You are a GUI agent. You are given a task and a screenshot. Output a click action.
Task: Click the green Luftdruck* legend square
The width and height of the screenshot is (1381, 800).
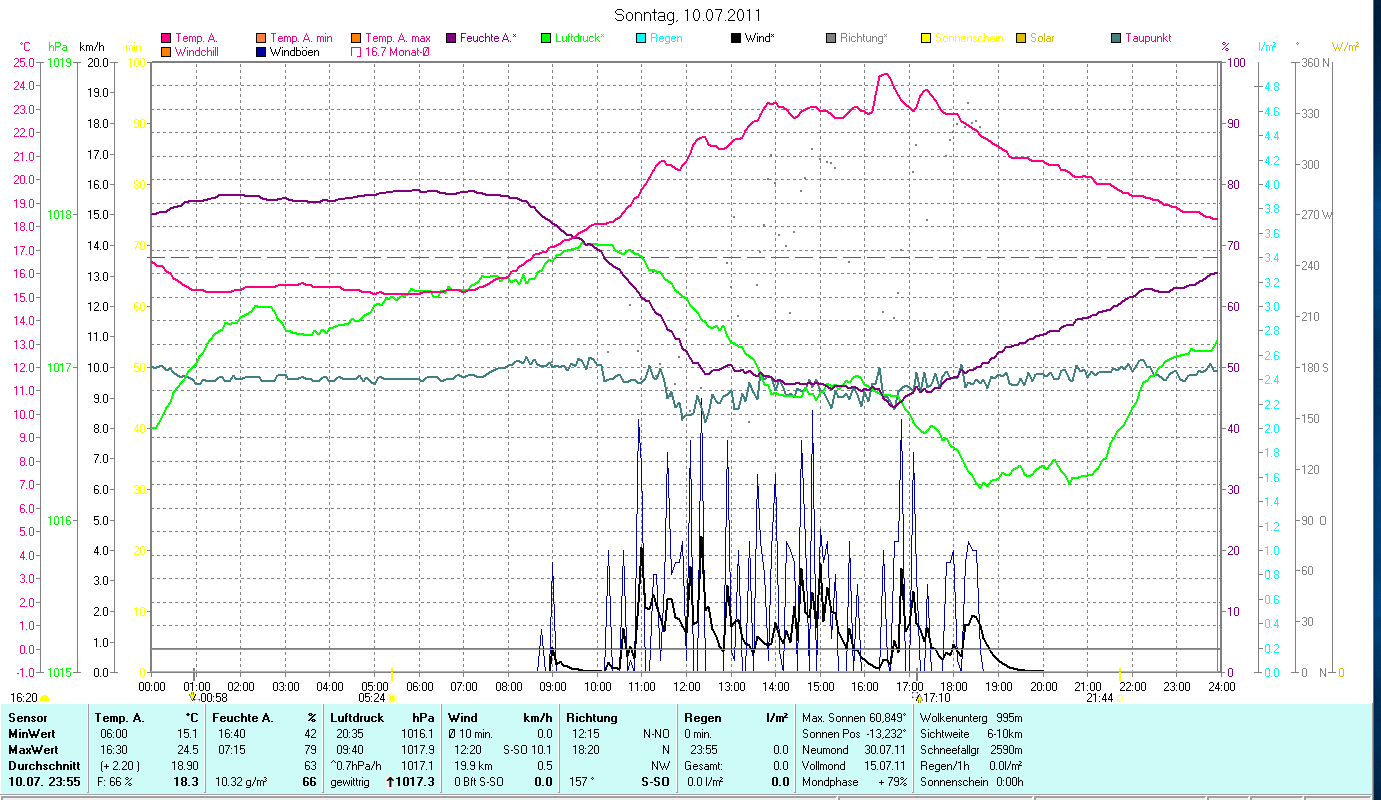(545, 38)
